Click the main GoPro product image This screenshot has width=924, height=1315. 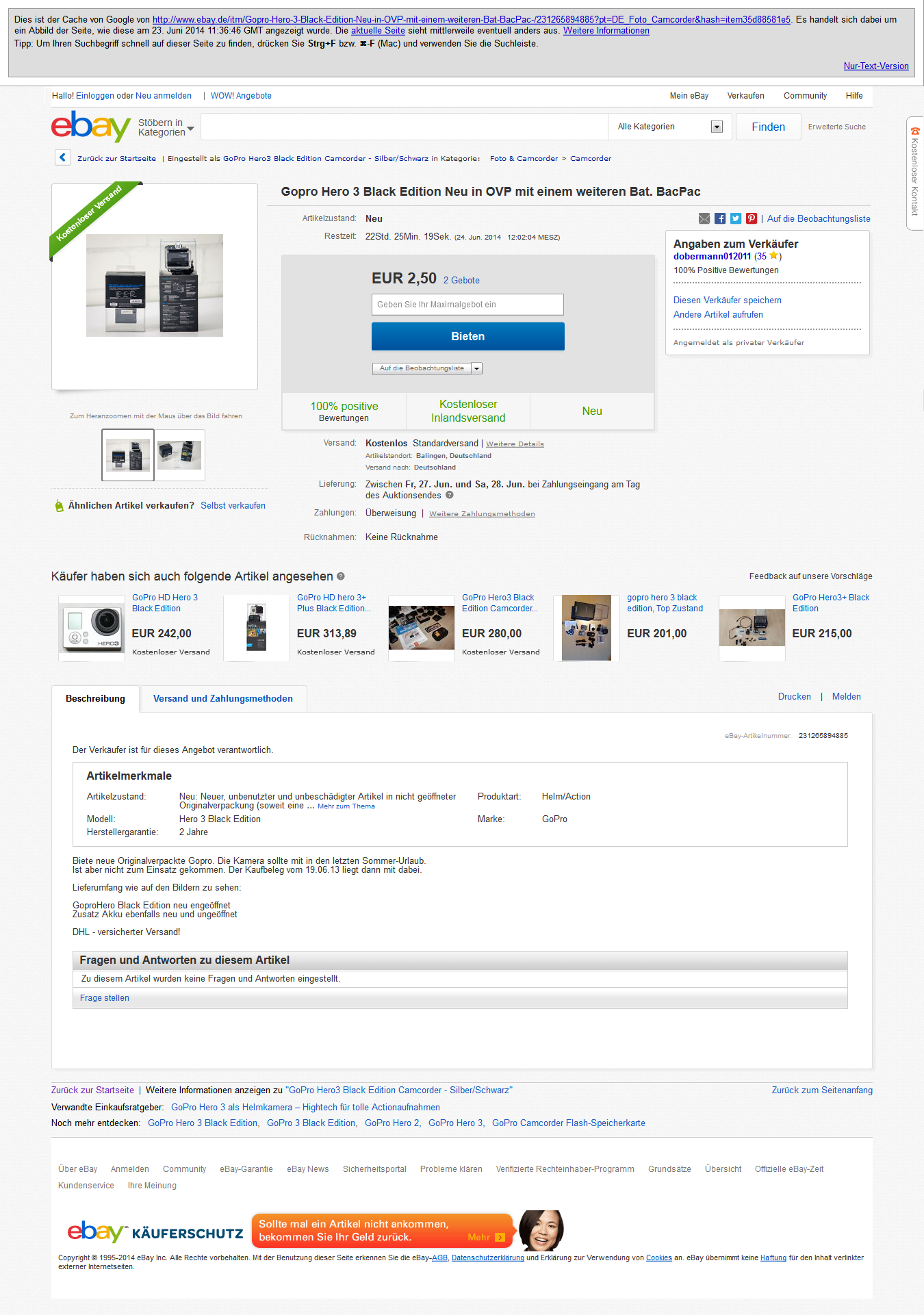[x=155, y=285]
